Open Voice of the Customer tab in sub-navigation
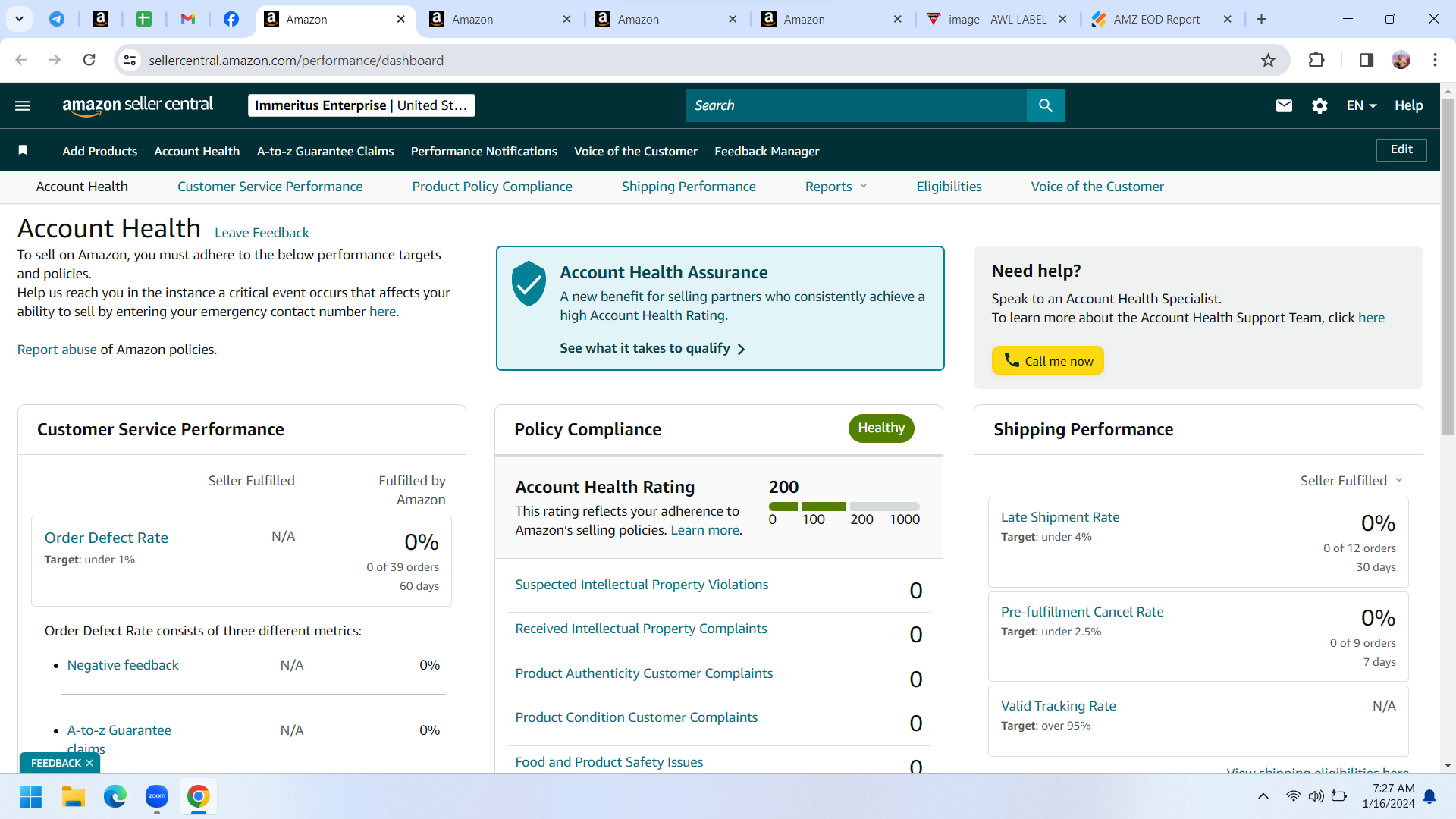 [x=1097, y=187]
